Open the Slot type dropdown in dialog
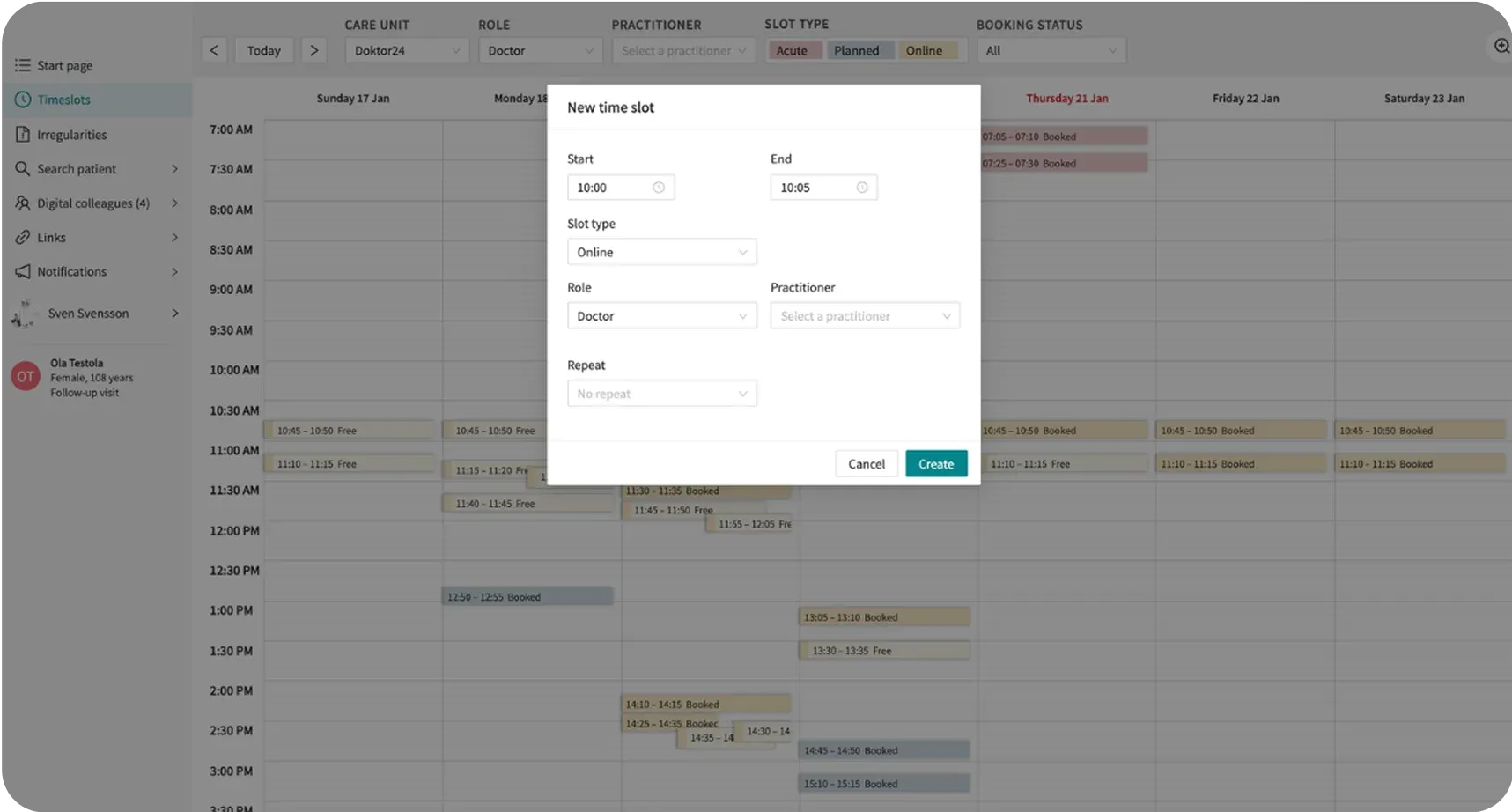Image resolution: width=1512 pixels, height=812 pixels. [661, 252]
